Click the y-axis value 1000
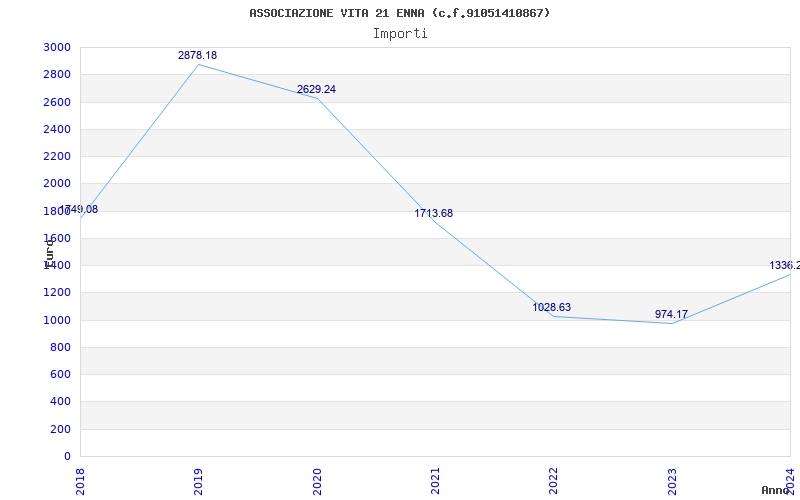 (57, 320)
